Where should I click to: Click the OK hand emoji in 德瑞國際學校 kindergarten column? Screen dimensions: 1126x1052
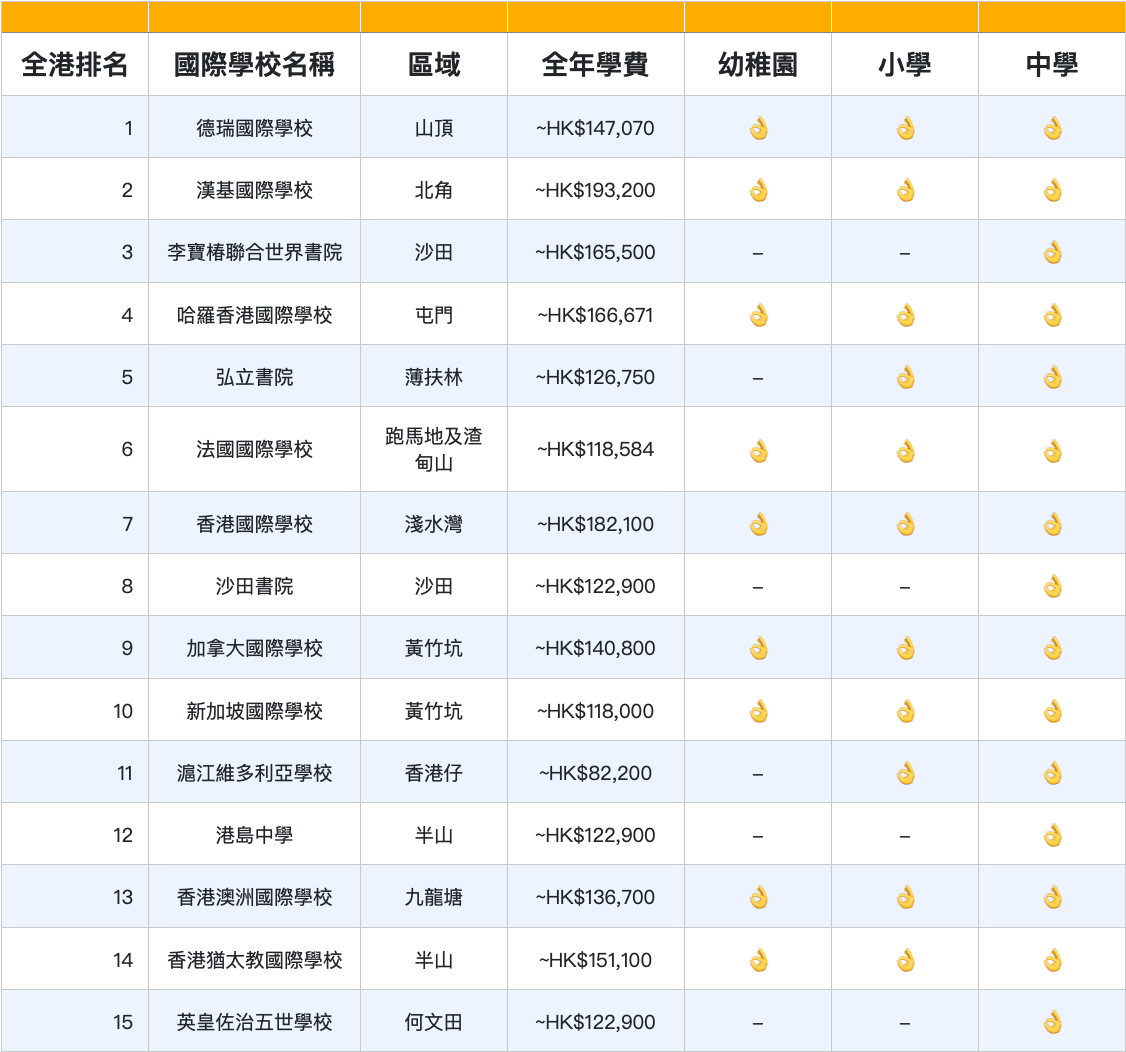[758, 129]
